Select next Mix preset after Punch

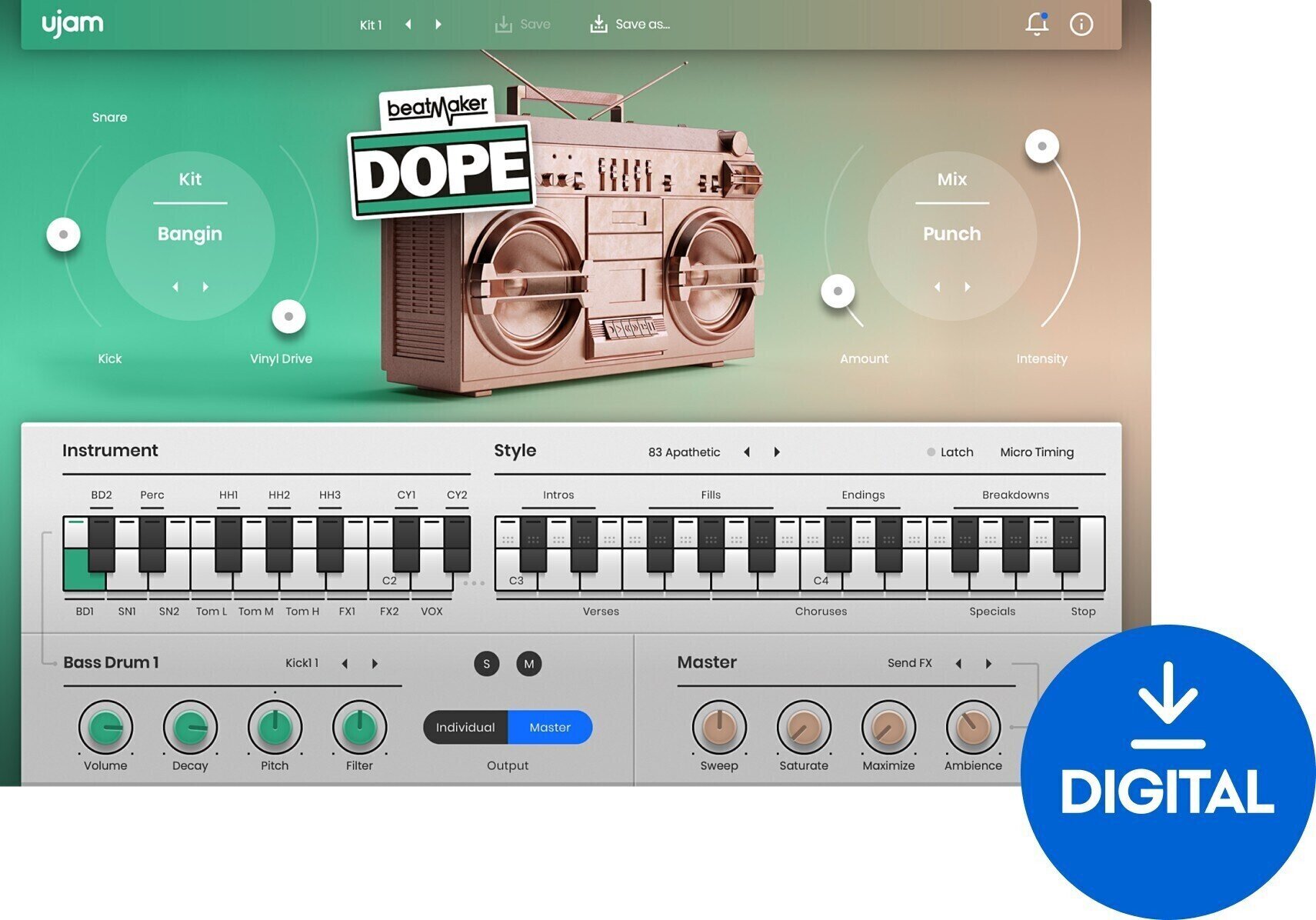pyautogui.click(x=968, y=287)
